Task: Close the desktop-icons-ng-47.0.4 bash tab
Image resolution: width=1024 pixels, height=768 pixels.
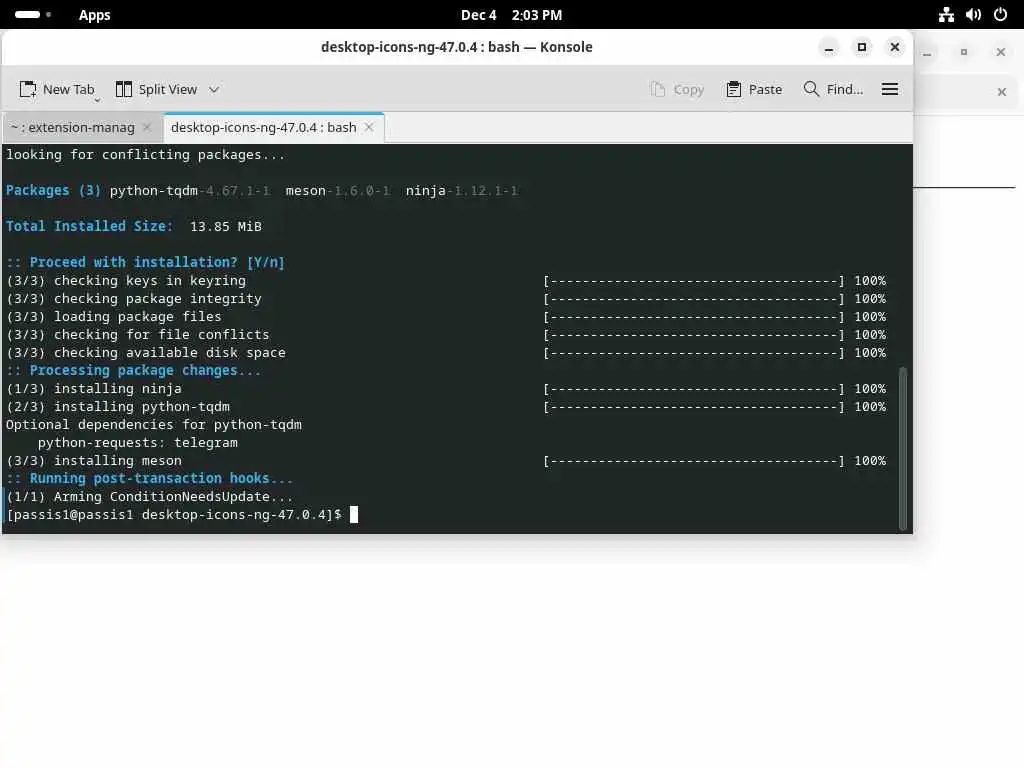Action: click(369, 127)
